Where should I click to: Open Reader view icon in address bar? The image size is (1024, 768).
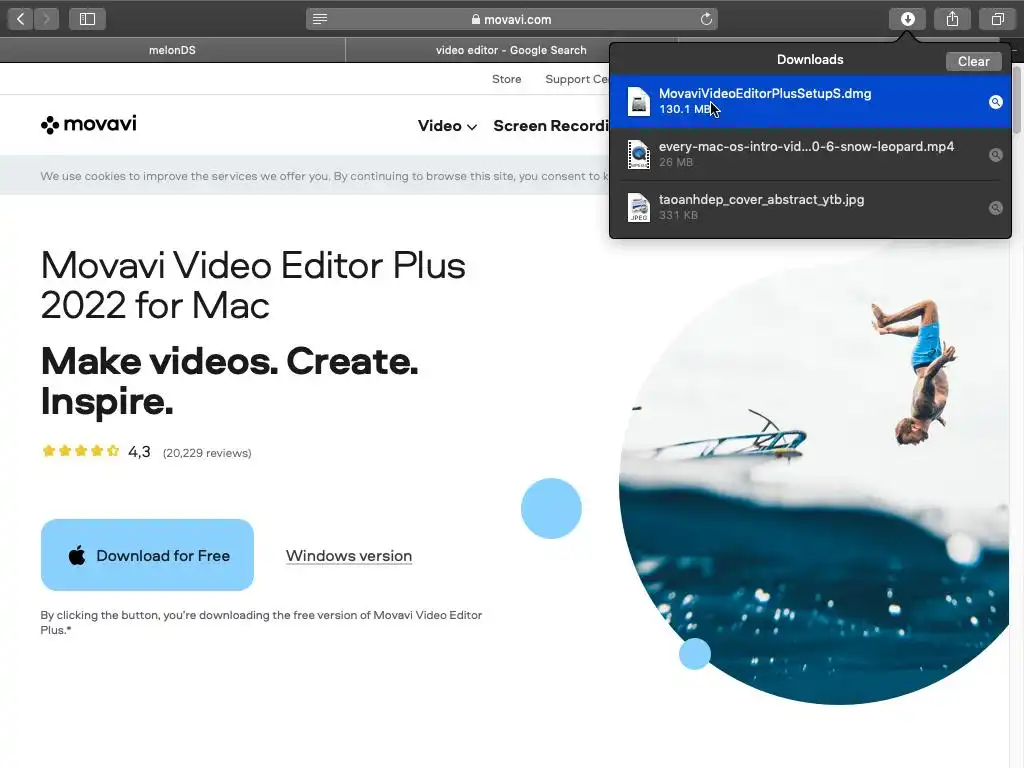[x=320, y=19]
